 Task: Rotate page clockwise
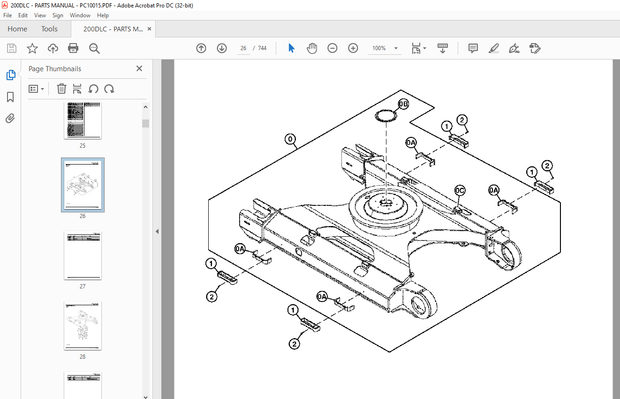click(x=109, y=89)
